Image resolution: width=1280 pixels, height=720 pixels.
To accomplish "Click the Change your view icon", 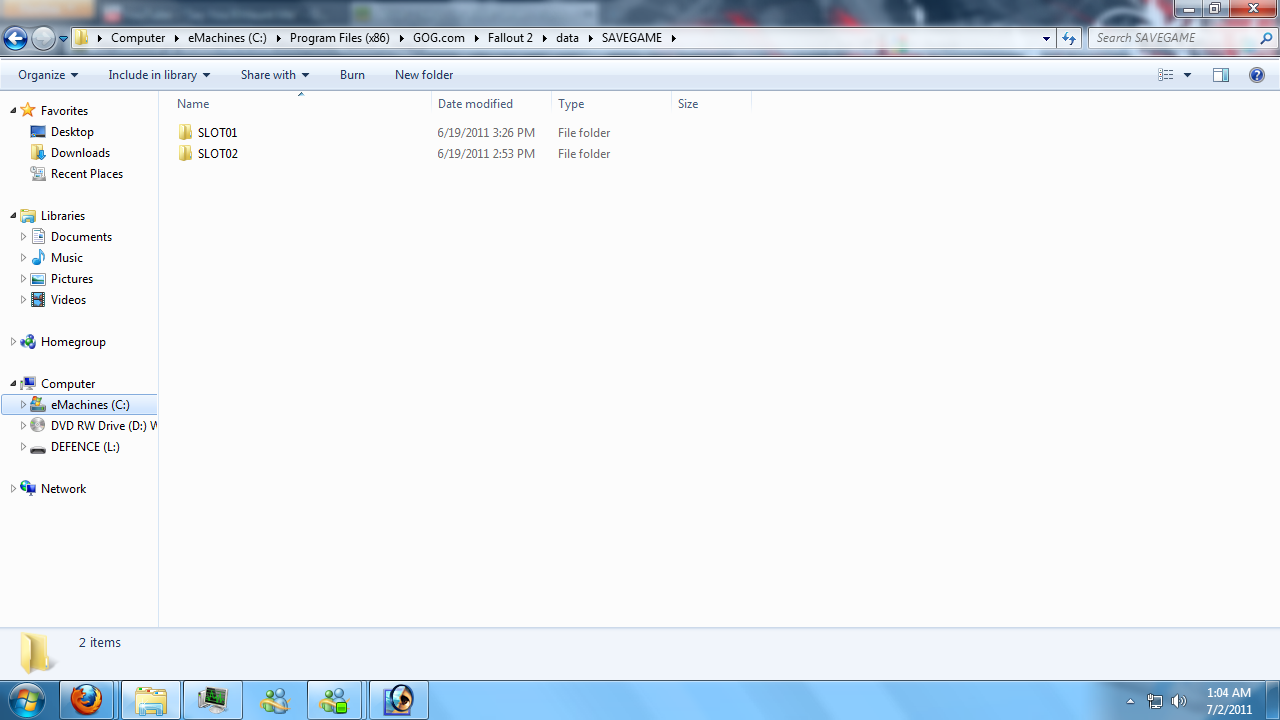I will coord(1165,75).
